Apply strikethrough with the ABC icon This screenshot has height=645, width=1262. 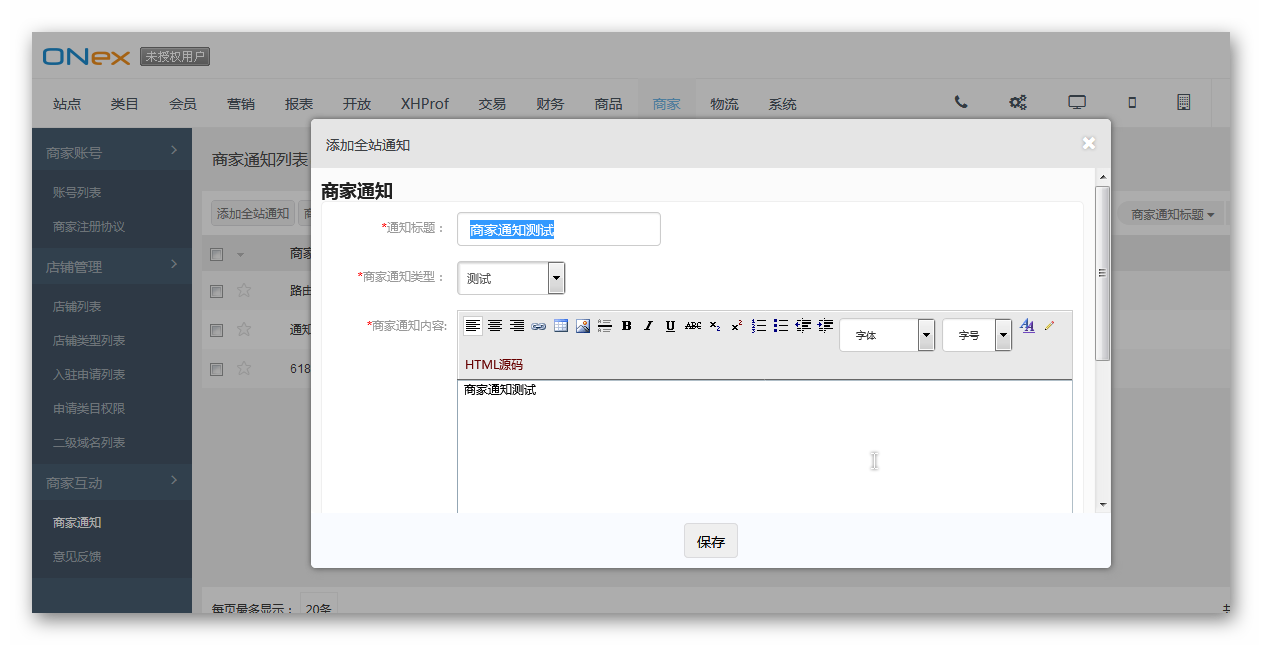[693, 326]
